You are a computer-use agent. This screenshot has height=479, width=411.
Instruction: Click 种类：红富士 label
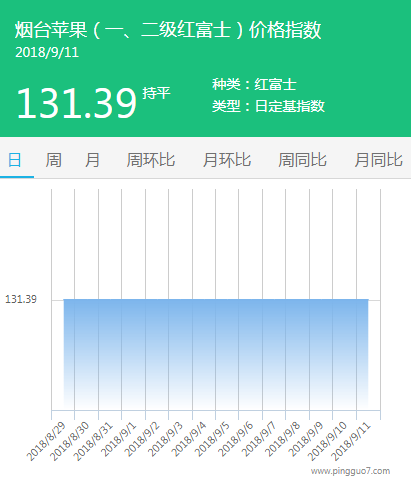[x=254, y=84]
